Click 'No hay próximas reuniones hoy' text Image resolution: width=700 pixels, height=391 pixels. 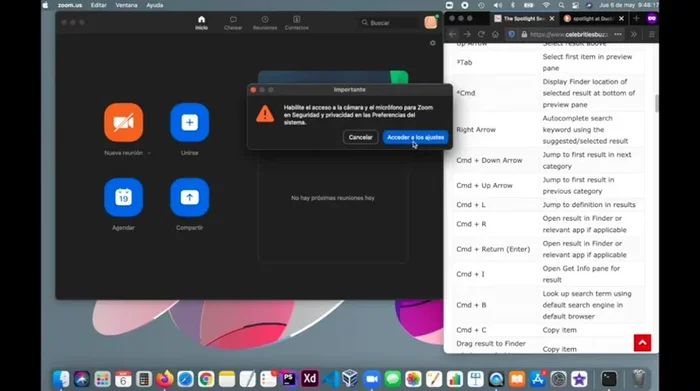333,198
